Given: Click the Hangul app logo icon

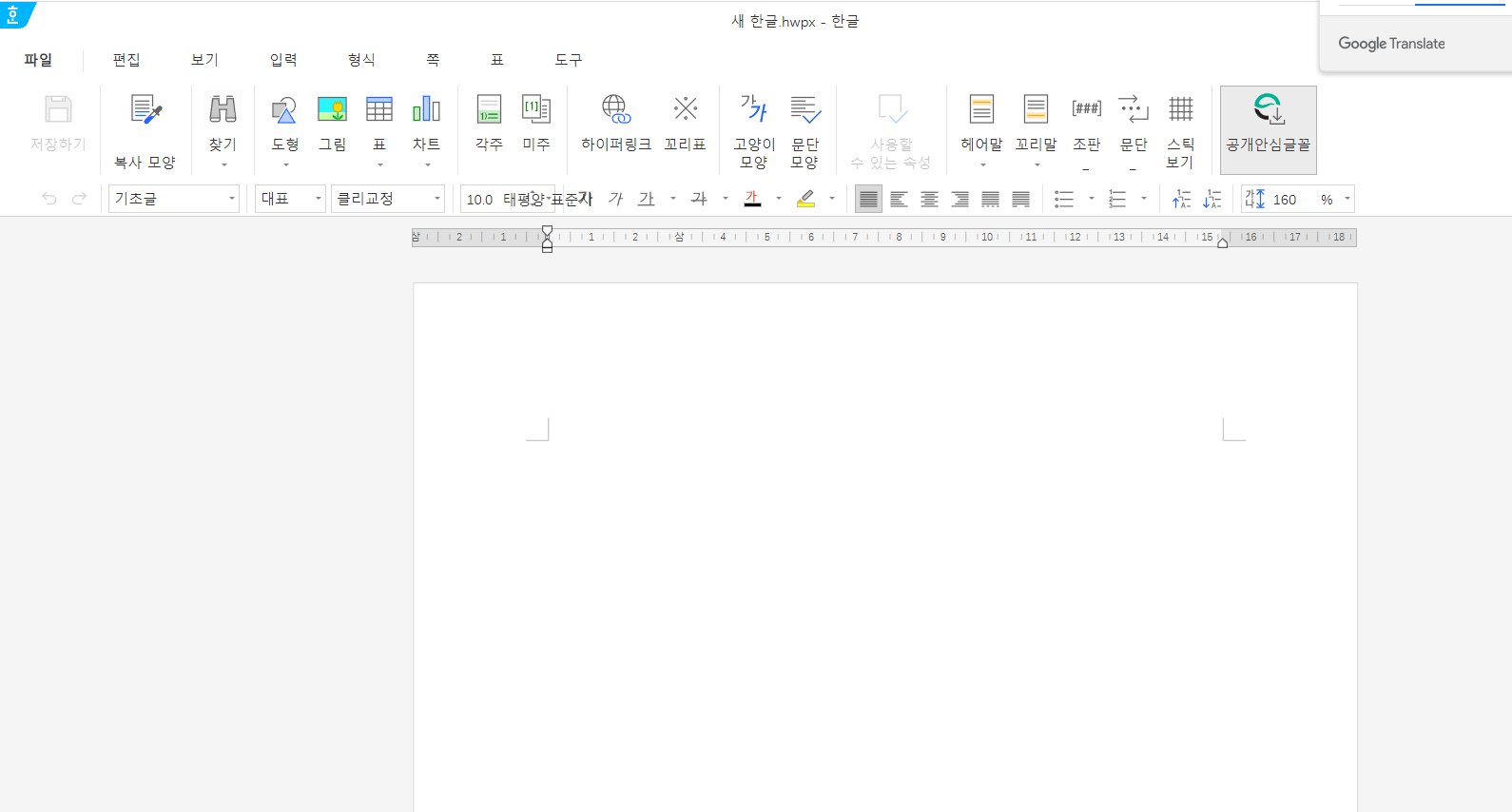Looking at the screenshot, I should click(15, 14).
